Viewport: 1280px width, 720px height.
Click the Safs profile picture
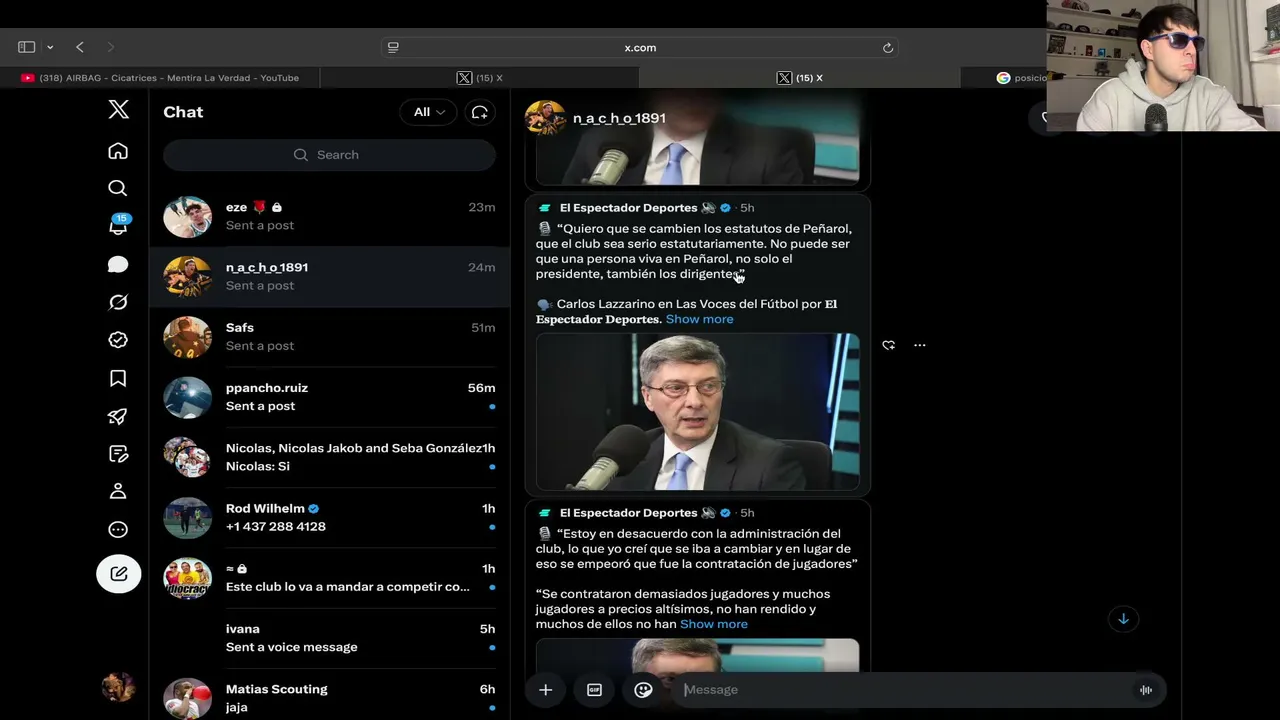click(188, 337)
